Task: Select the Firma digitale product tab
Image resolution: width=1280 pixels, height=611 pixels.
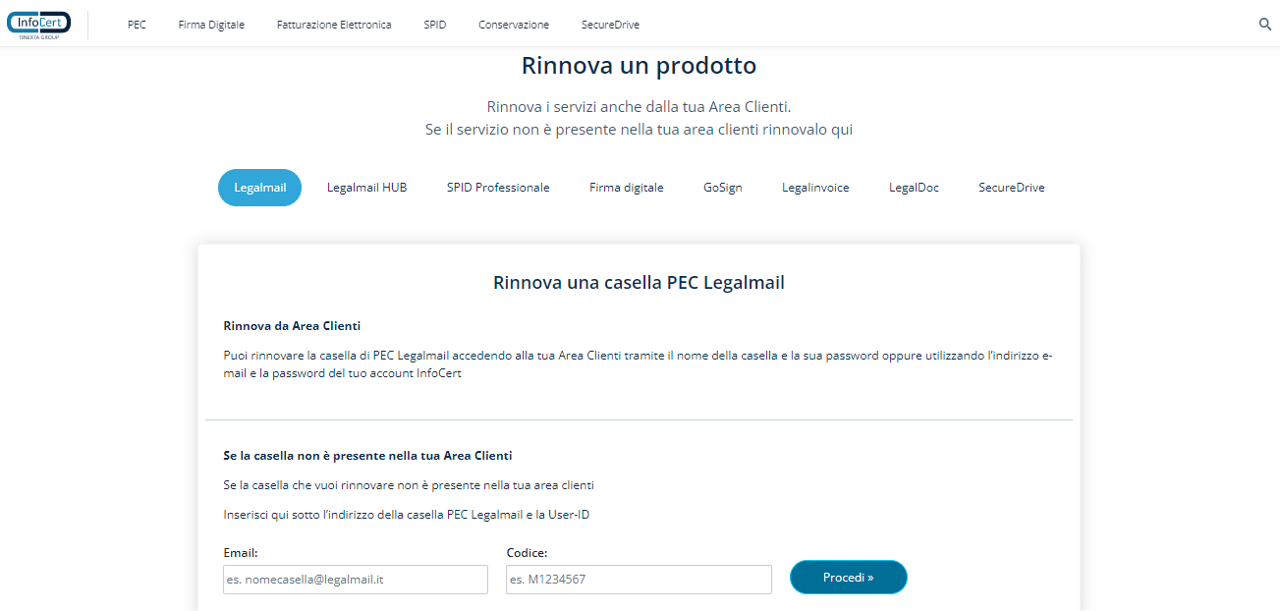Action: tap(626, 188)
